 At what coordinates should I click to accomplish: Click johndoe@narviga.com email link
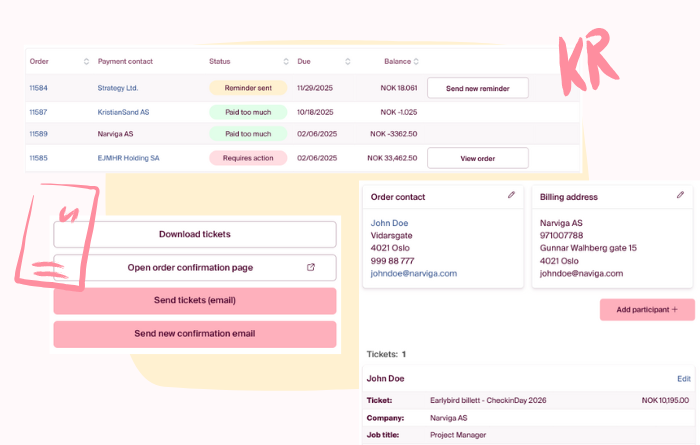coord(414,274)
